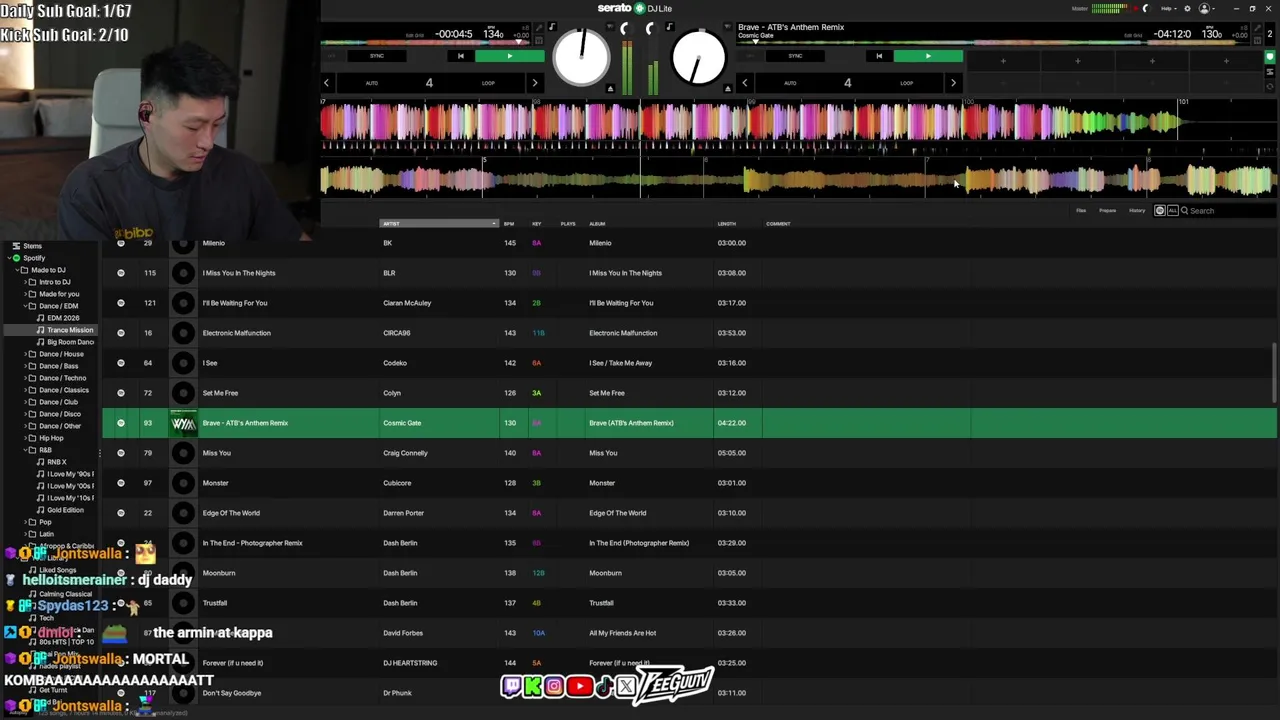Click the Brave ATB's Anthem Remix album art
The width and height of the screenshot is (1280, 720).
(183, 423)
